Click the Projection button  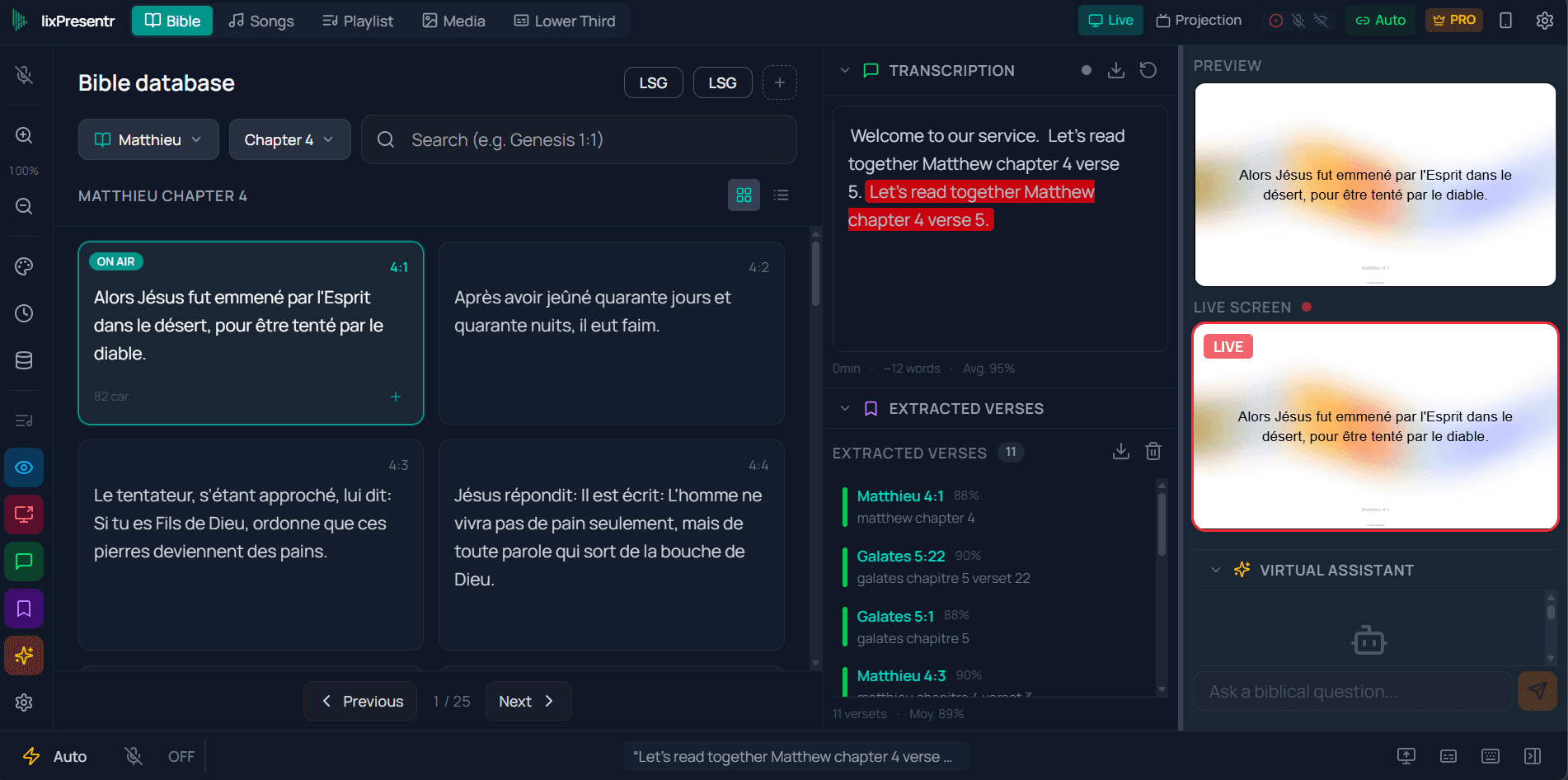point(1198,20)
